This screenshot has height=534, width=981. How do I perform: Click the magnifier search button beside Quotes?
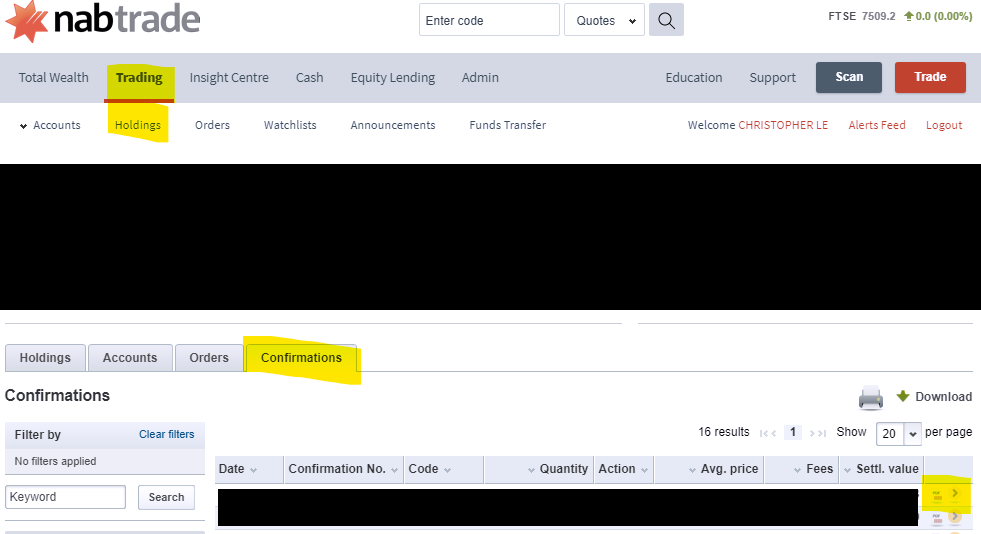[666, 20]
